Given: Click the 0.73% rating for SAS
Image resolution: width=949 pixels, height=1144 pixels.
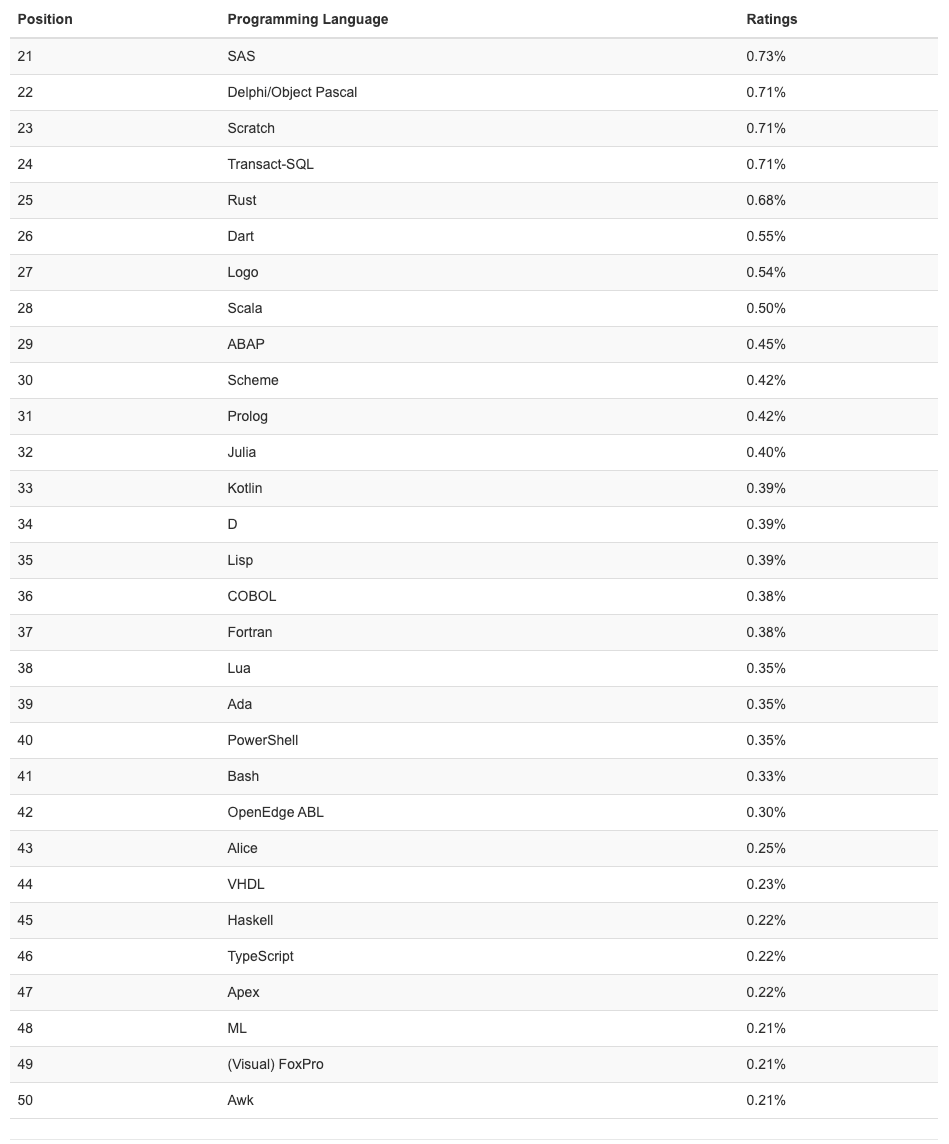Looking at the screenshot, I should tap(765, 56).
